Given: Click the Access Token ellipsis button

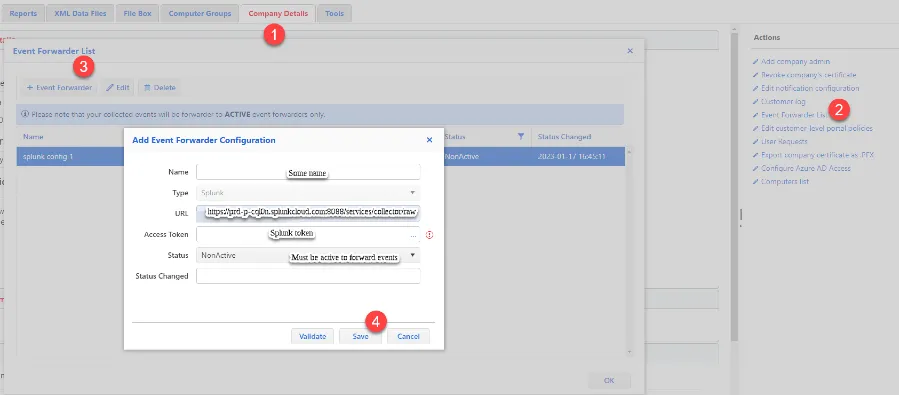Looking at the screenshot, I should [413, 235].
